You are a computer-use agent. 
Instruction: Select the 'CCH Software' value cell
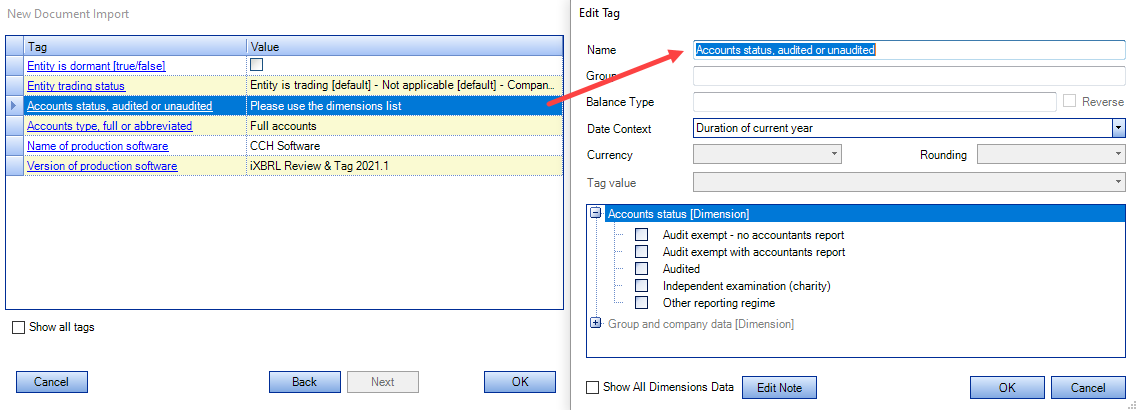tap(405, 146)
